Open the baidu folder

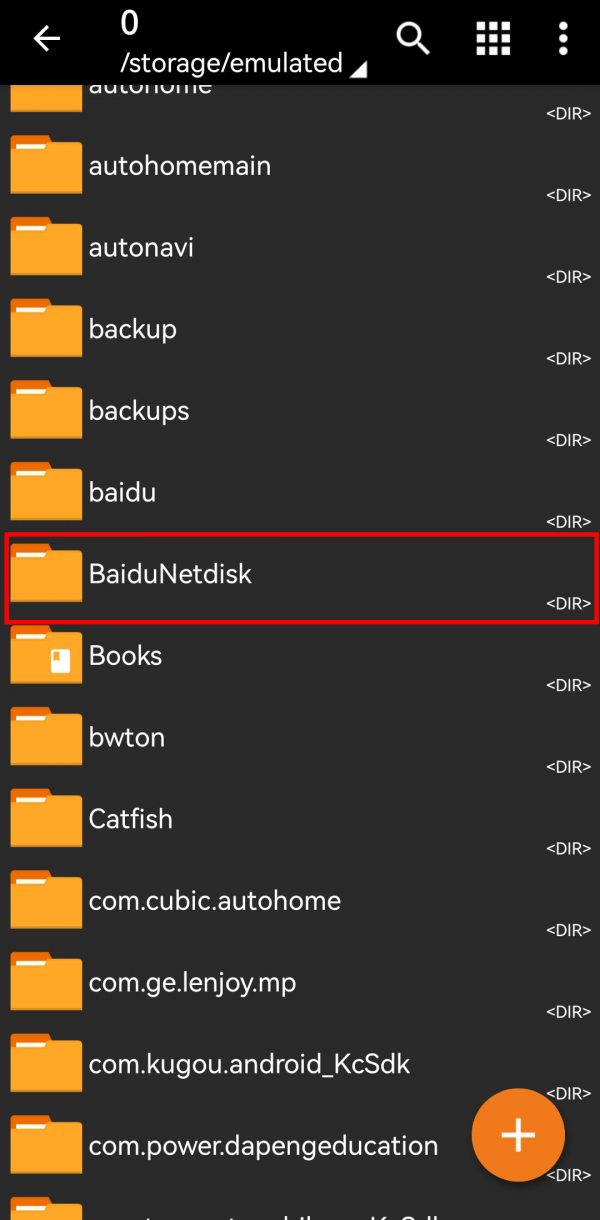coord(122,492)
